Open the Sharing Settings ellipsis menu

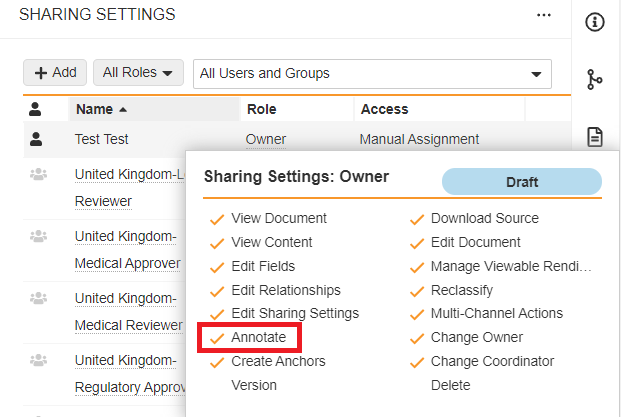pyautogui.click(x=544, y=15)
